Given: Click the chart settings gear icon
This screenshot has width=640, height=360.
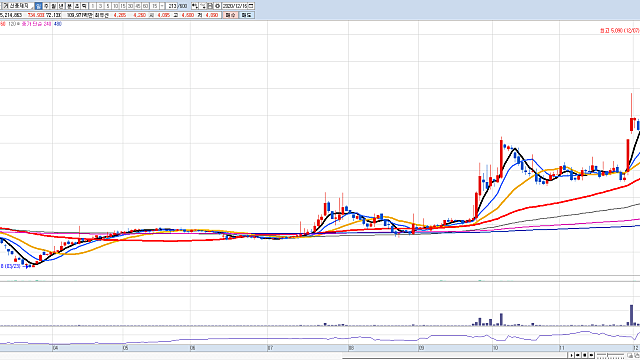Looking at the screenshot, I should [217, 6].
